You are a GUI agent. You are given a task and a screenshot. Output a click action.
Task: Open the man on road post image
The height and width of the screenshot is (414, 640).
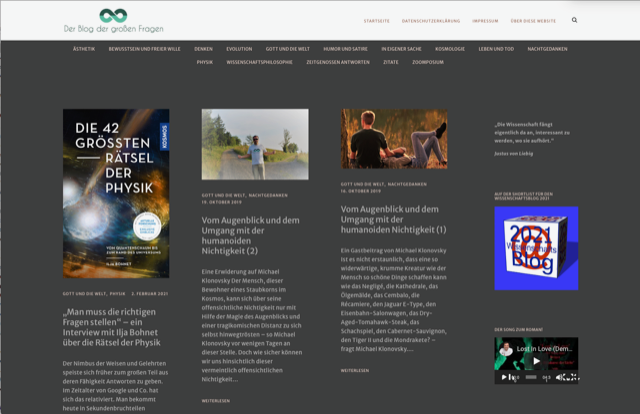[255, 144]
